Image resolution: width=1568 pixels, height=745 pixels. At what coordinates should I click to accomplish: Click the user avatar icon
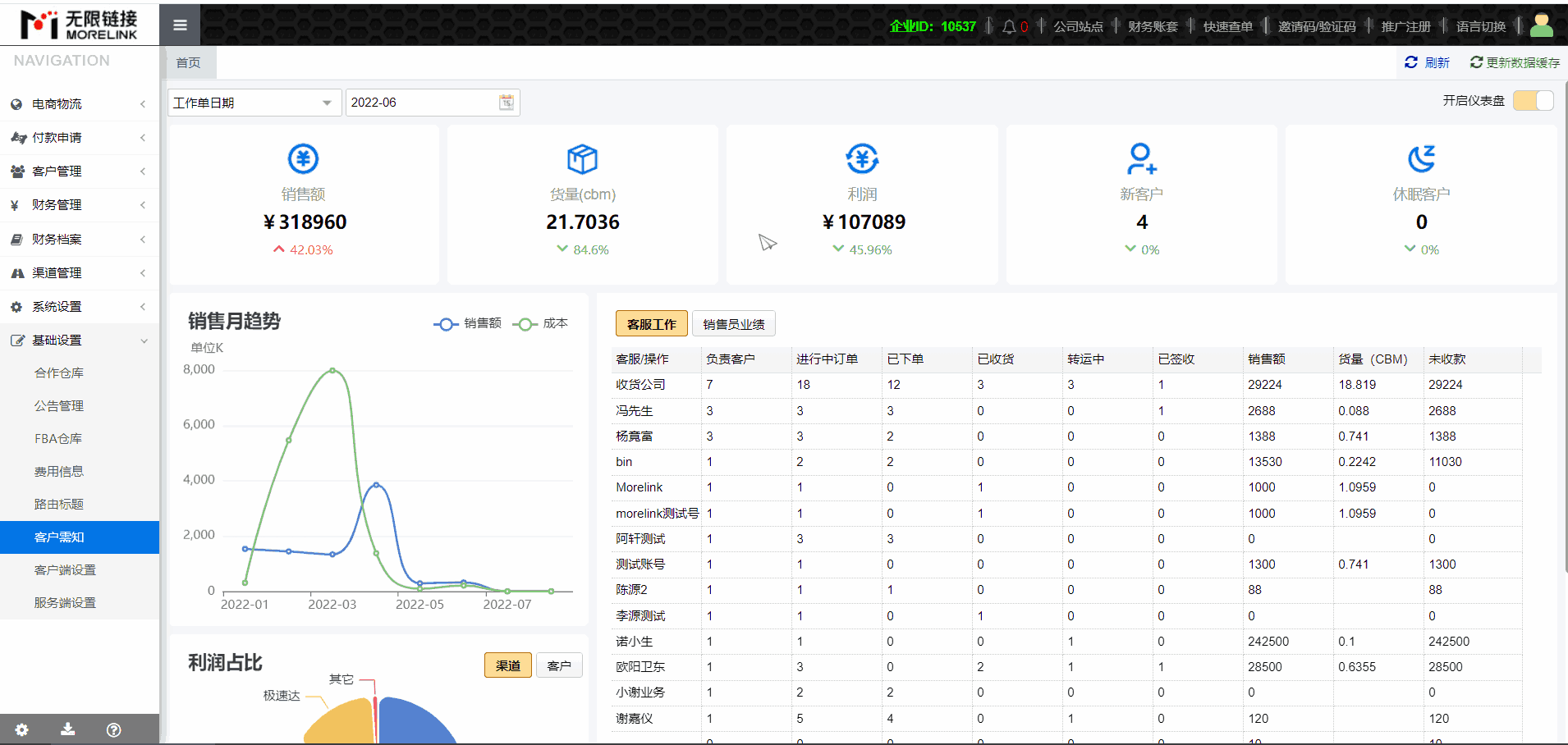click(x=1541, y=25)
